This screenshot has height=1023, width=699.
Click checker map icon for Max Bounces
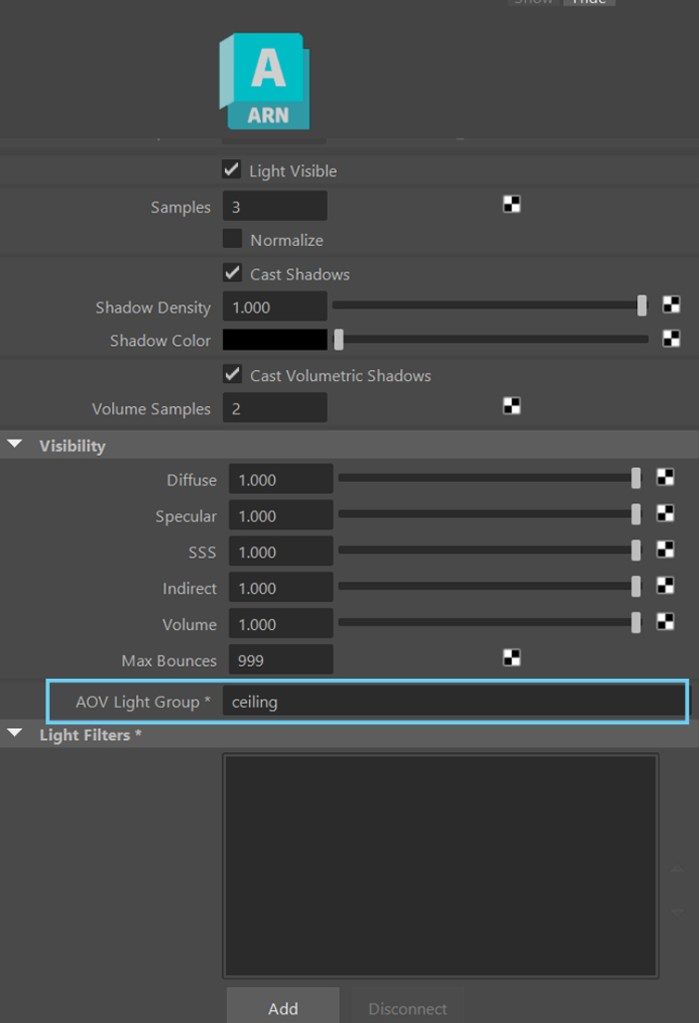(x=511, y=658)
